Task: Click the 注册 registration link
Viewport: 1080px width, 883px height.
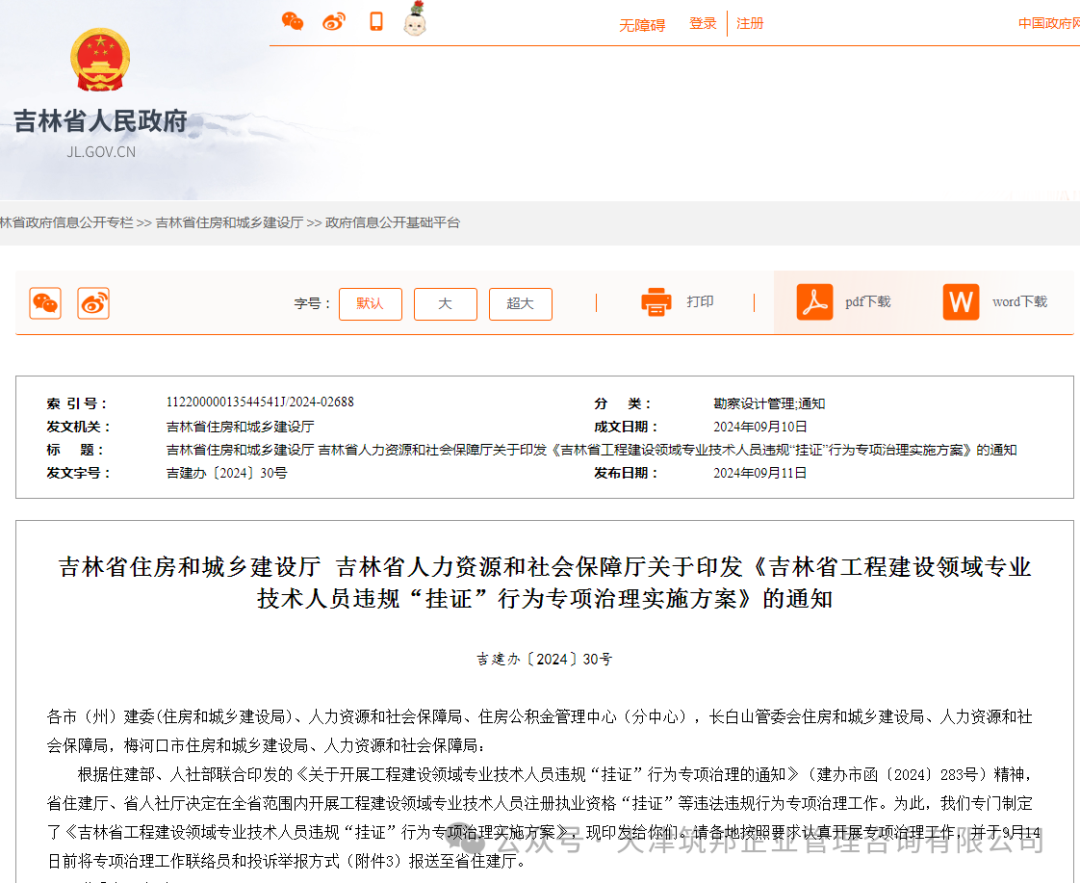Action: tap(750, 24)
